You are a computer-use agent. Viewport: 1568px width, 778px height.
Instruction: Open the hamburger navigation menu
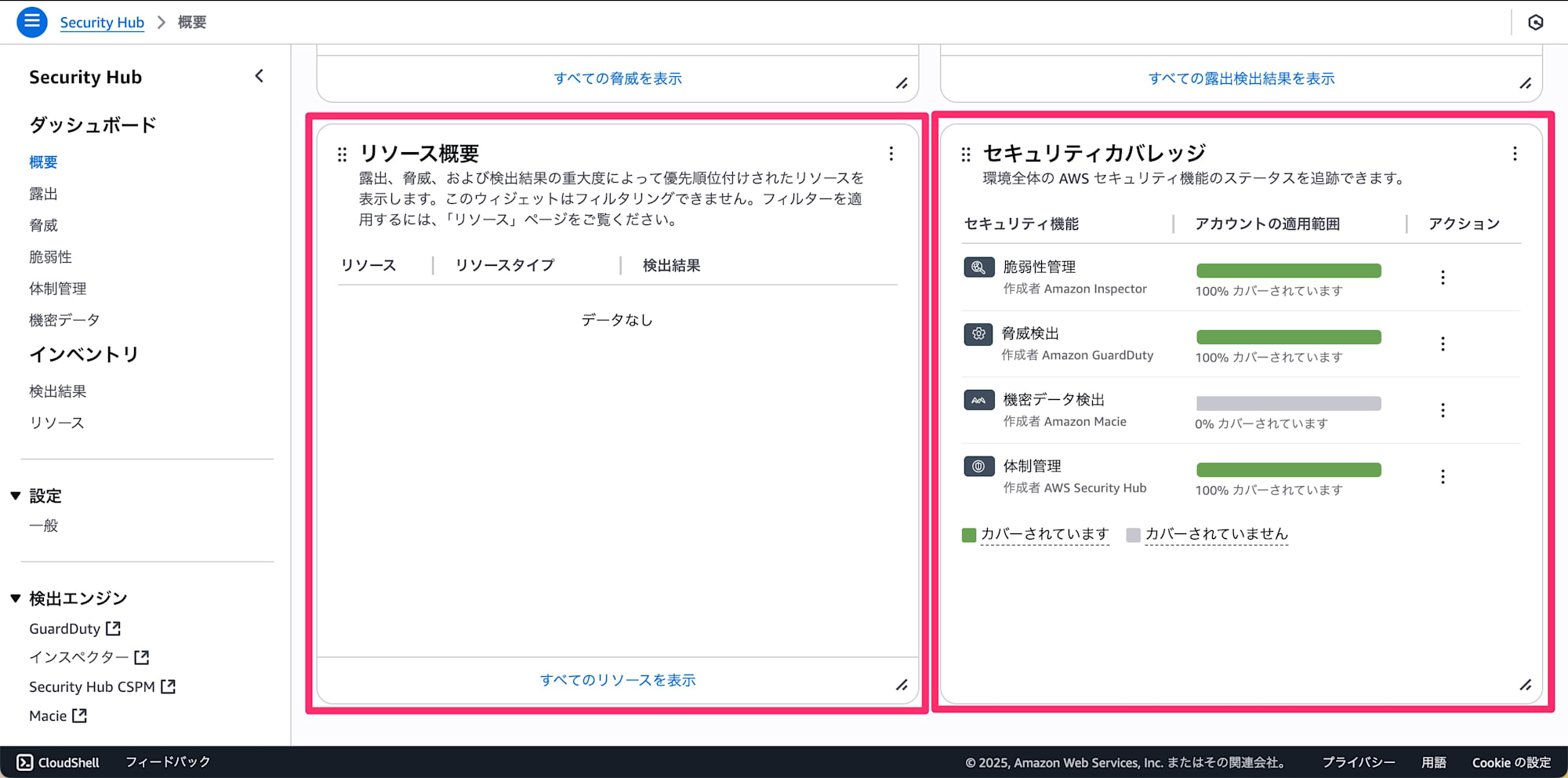click(32, 22)
